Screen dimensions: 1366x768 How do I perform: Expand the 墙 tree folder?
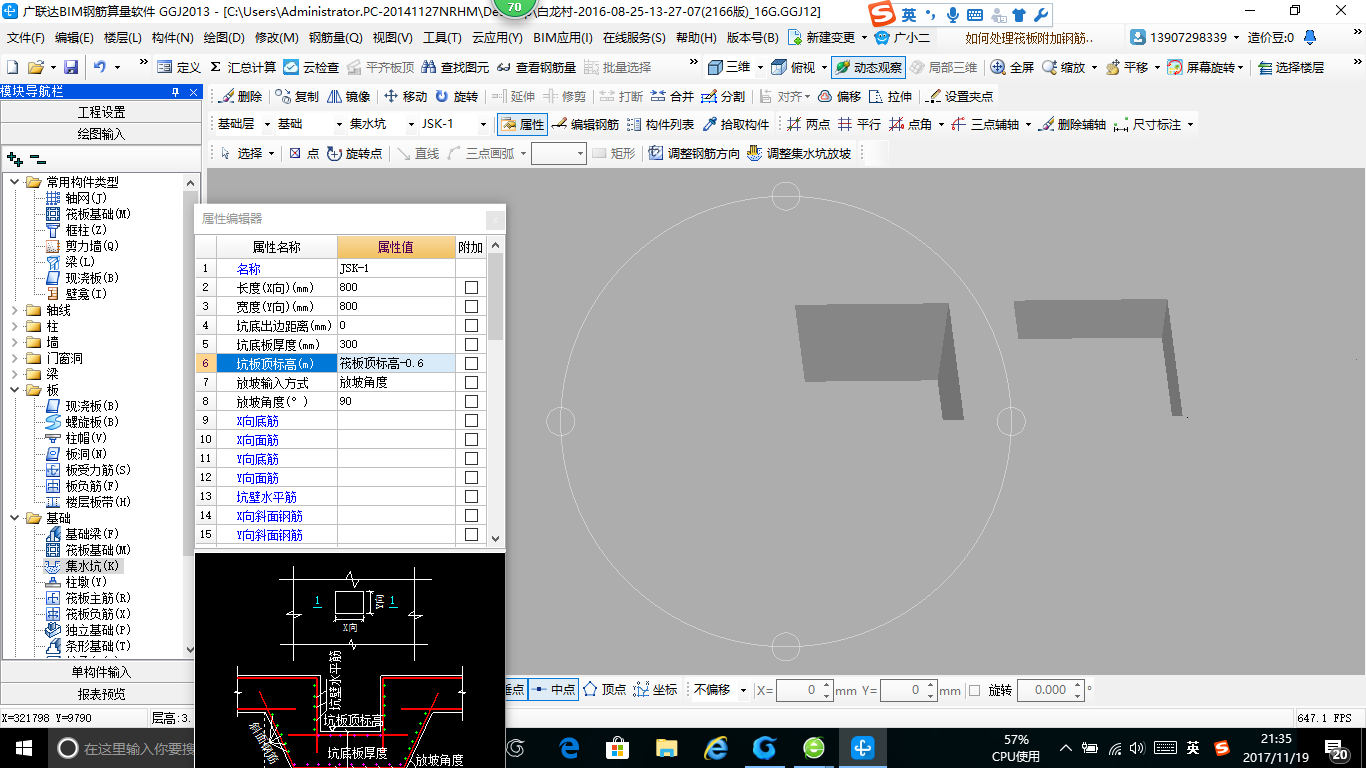tap(15, 342)
